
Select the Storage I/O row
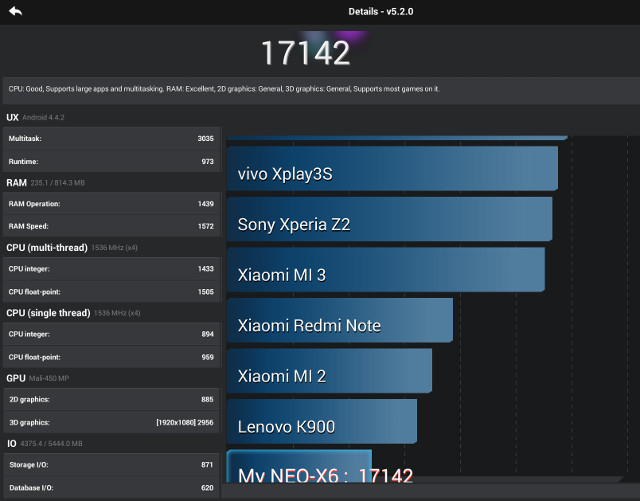(111, 465)
